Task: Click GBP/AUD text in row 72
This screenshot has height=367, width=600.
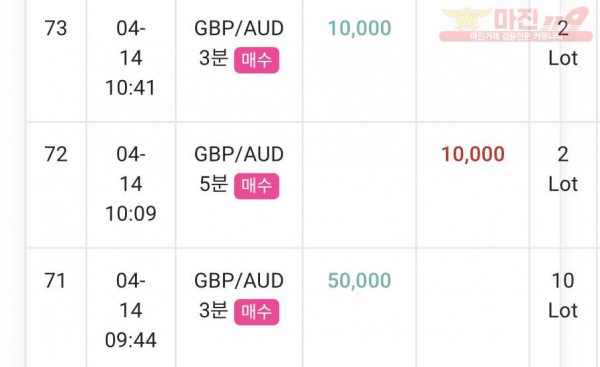Action: coord(239,154)
